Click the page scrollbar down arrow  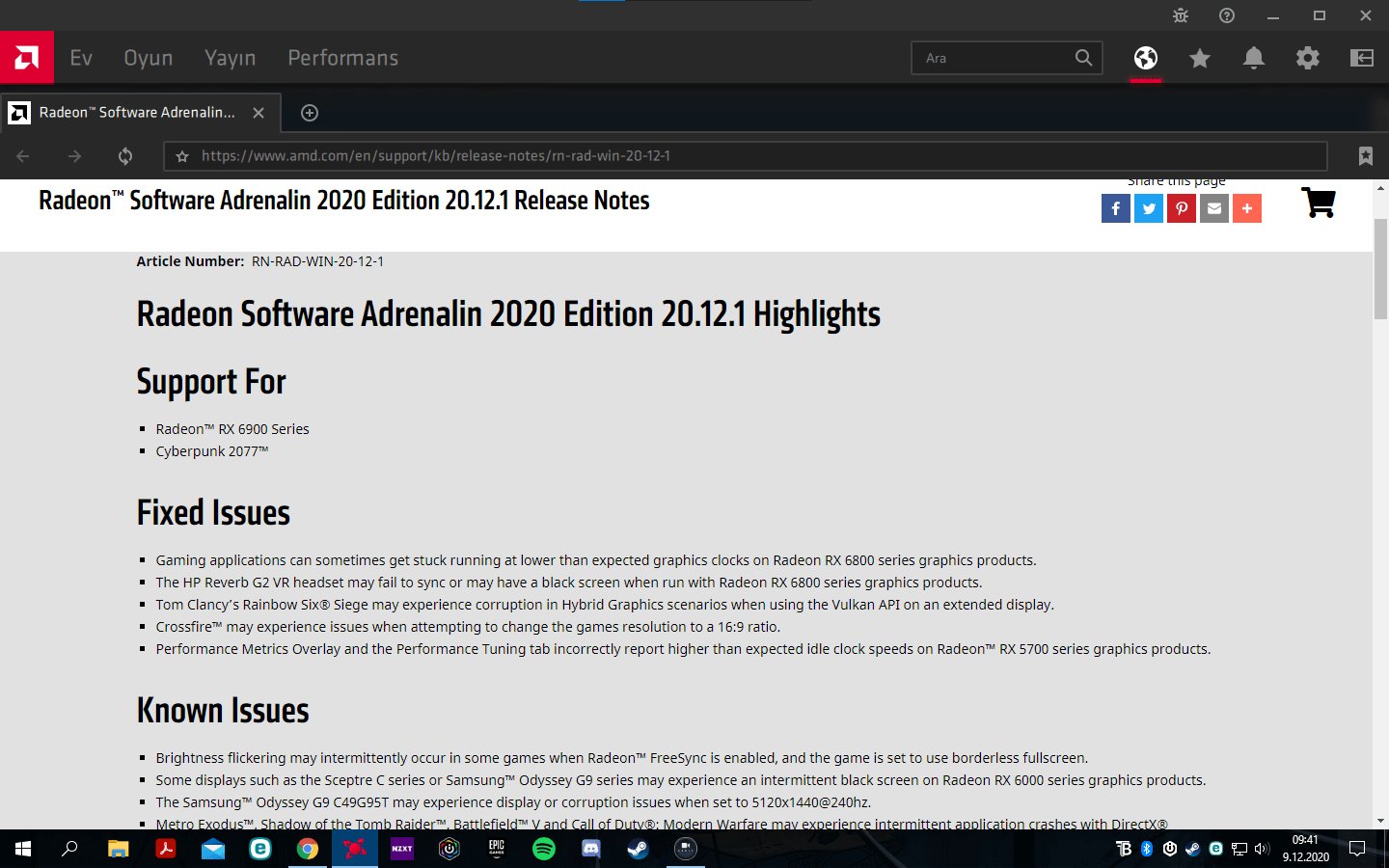point(1380,821)
